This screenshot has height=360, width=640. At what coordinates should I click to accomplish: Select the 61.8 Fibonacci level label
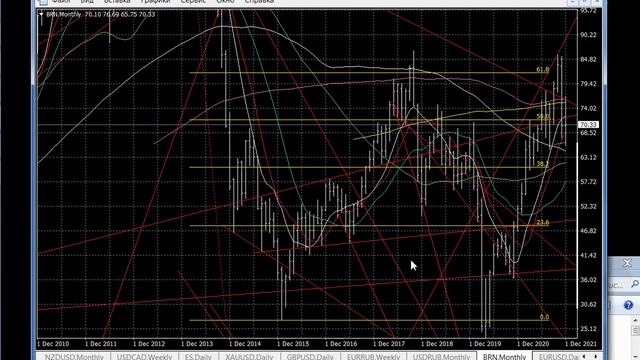click(542, 69)
